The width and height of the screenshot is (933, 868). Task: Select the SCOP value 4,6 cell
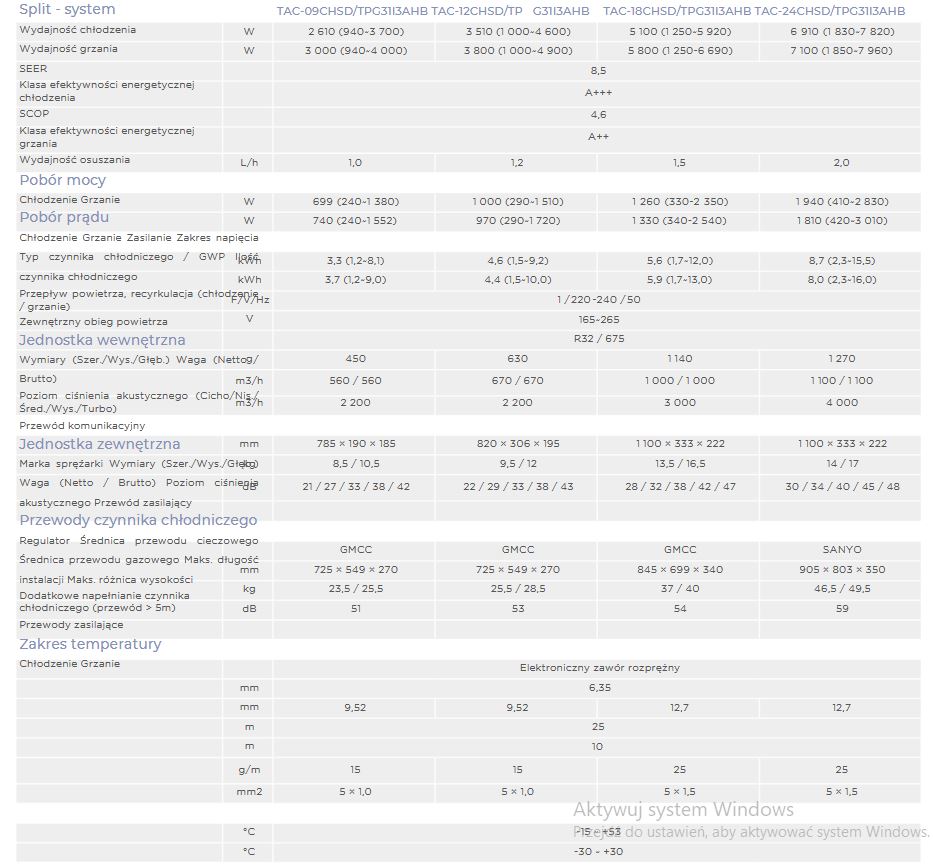[598, 115]
